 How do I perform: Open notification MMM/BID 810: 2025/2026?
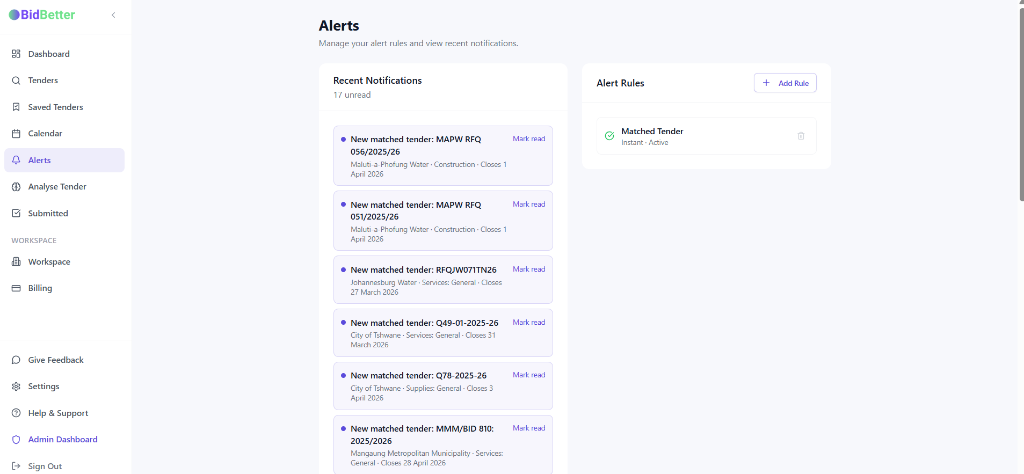[443, 445]
